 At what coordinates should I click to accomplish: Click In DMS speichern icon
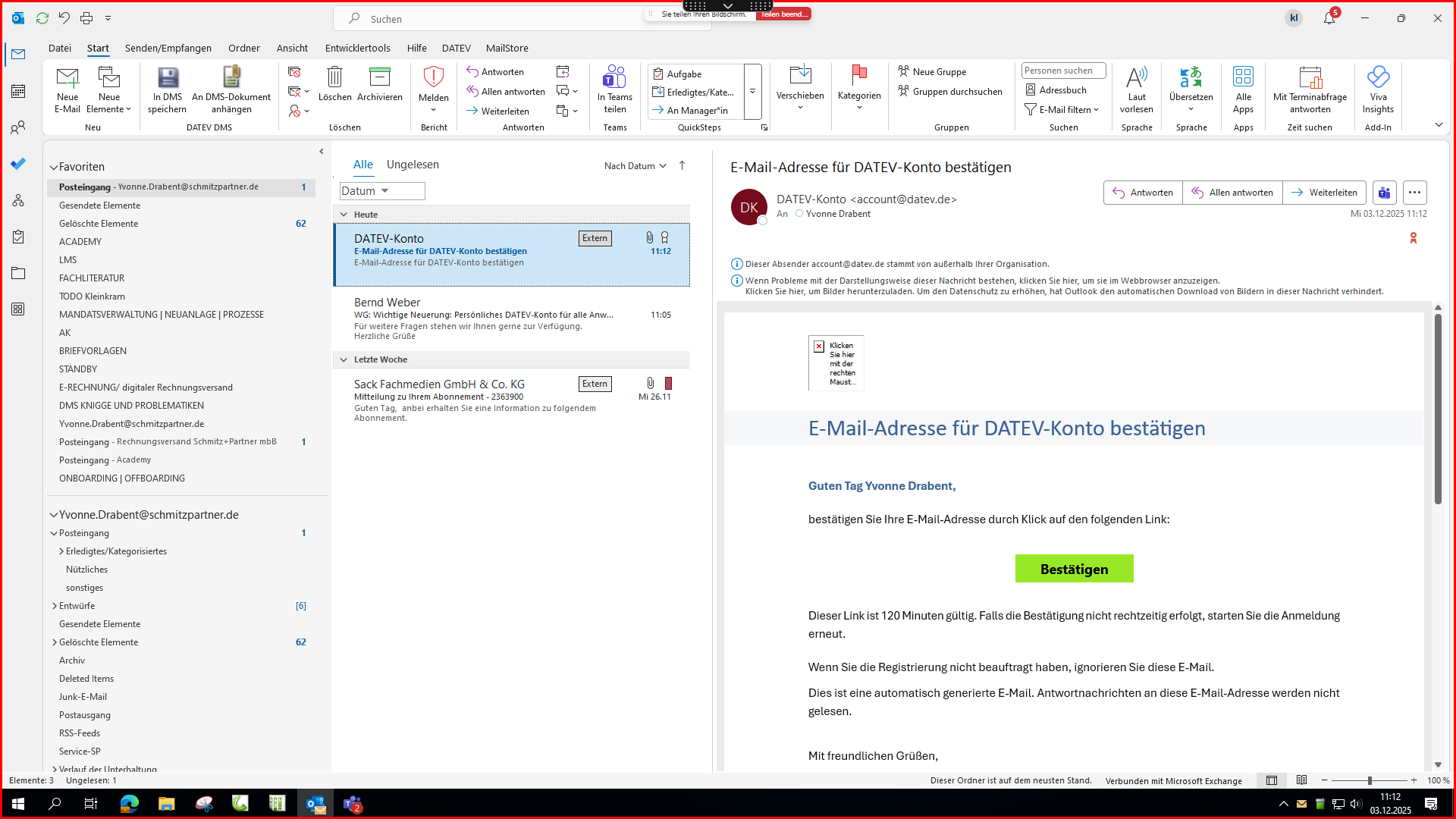point(168,77)
